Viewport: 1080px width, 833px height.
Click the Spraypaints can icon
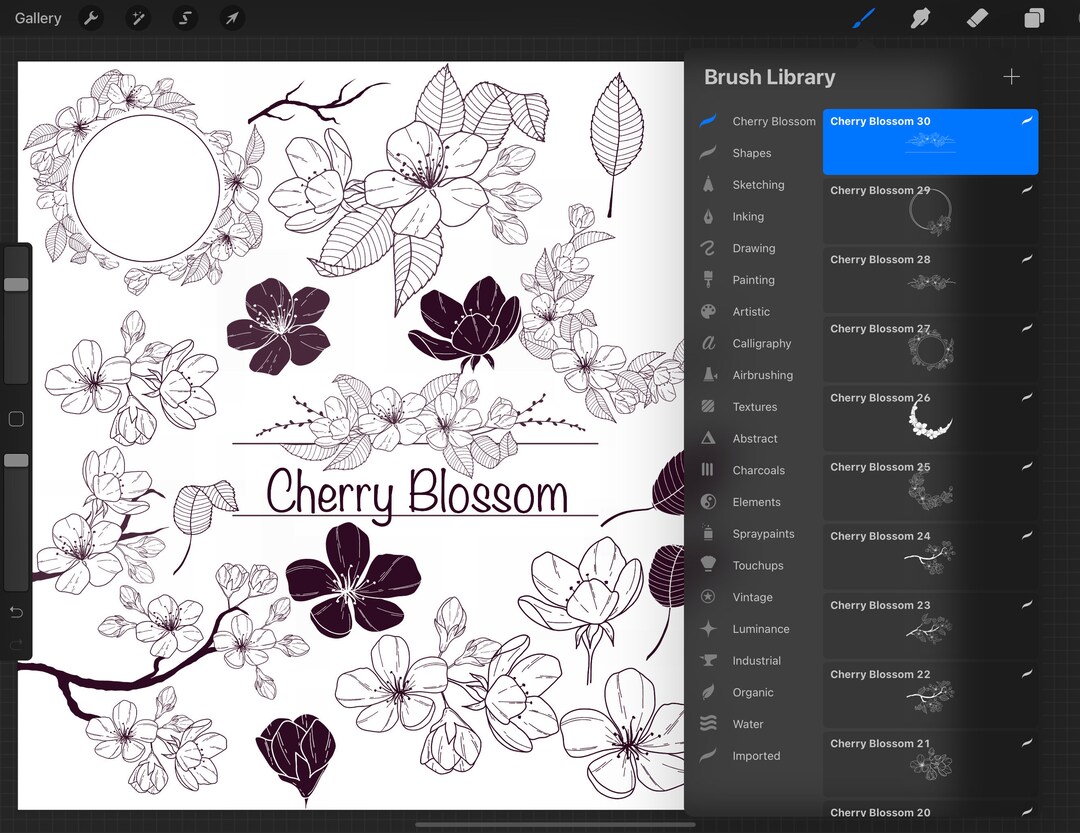coord(708,533)
